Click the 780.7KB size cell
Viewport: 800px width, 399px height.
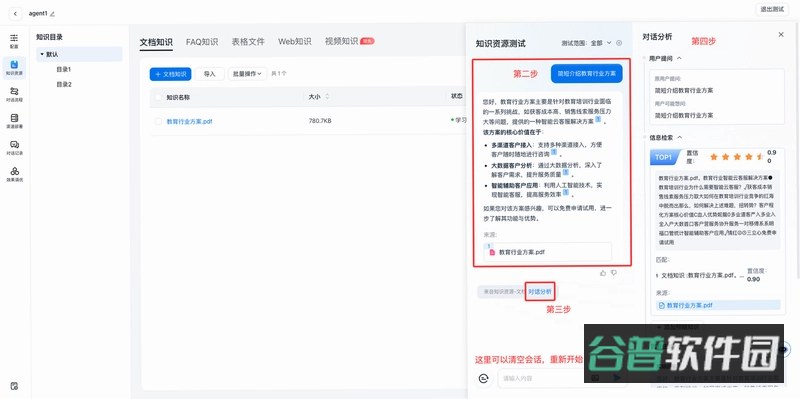tap(320, 121)
